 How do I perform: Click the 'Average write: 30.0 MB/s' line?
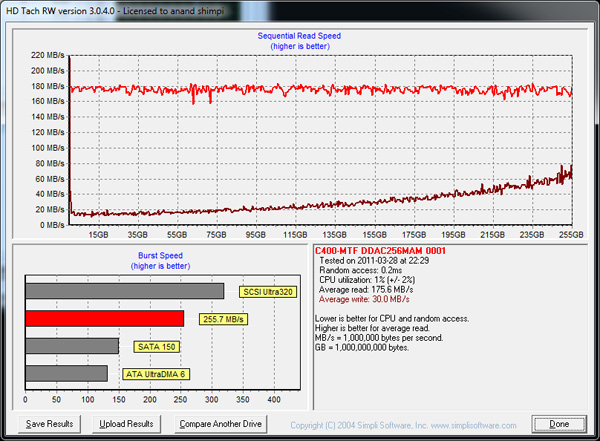click(x=364, y=299)
